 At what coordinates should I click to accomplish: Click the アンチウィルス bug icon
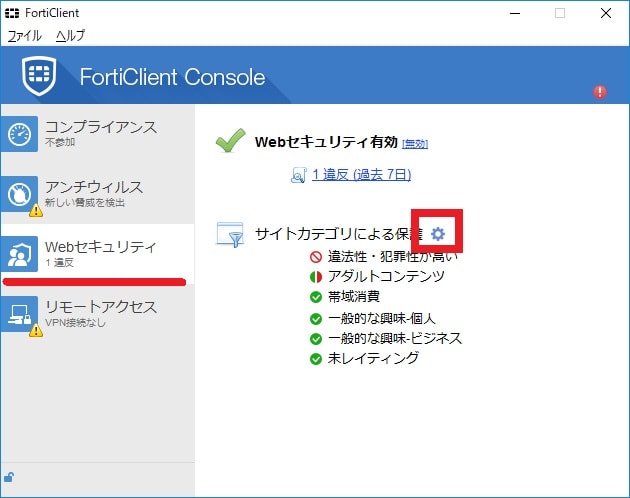tap(19, 194)
